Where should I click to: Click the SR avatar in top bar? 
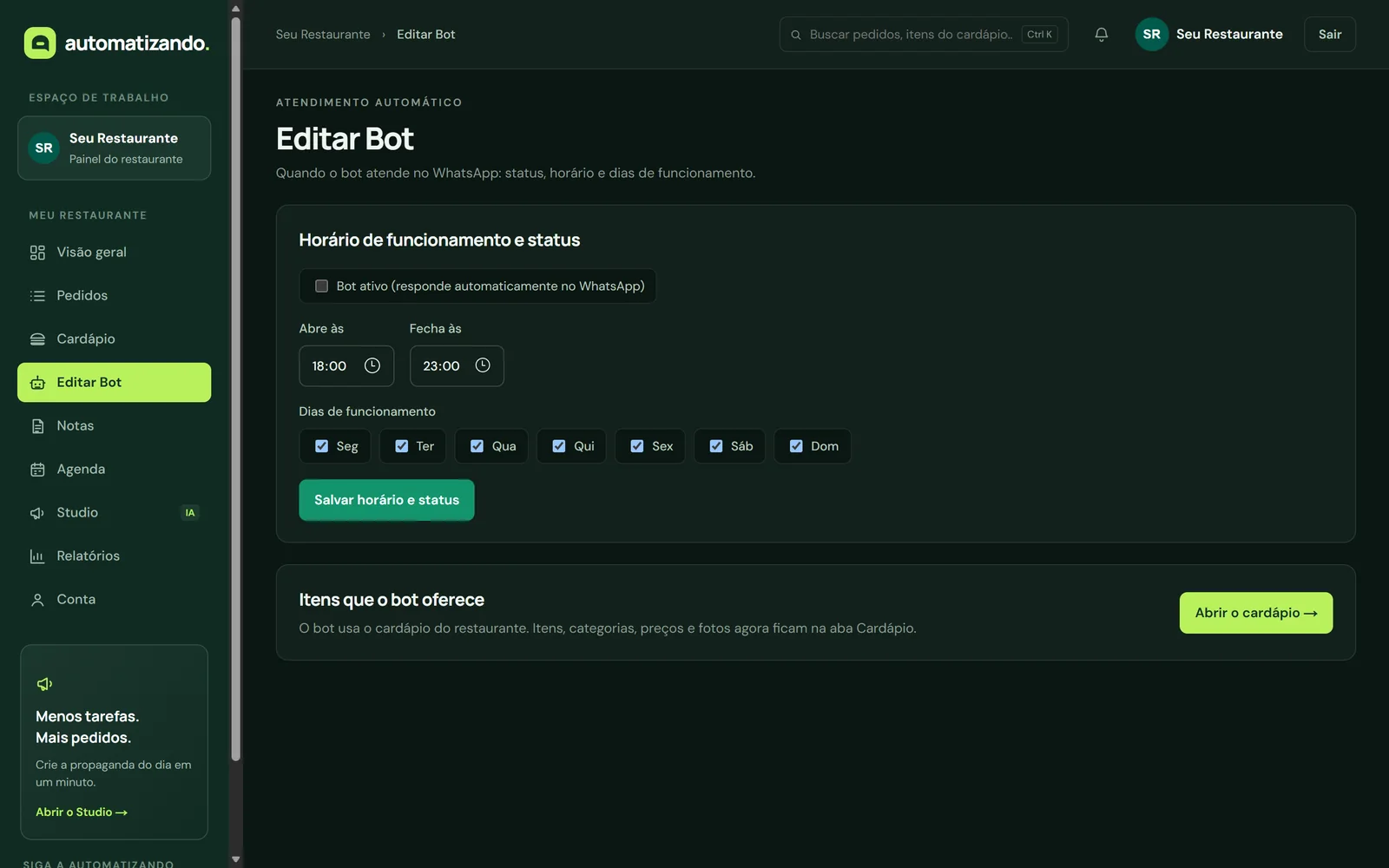point(1151,35)
